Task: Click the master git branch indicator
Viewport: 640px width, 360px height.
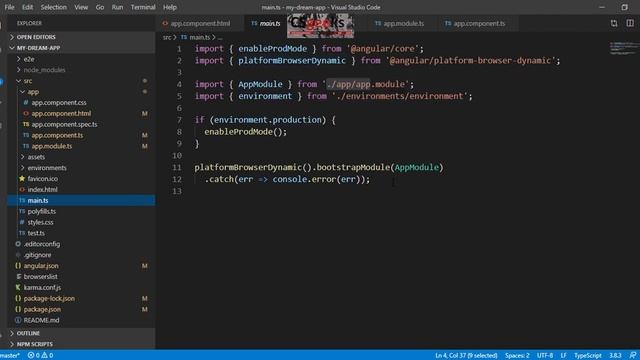Action: (10, 356)
